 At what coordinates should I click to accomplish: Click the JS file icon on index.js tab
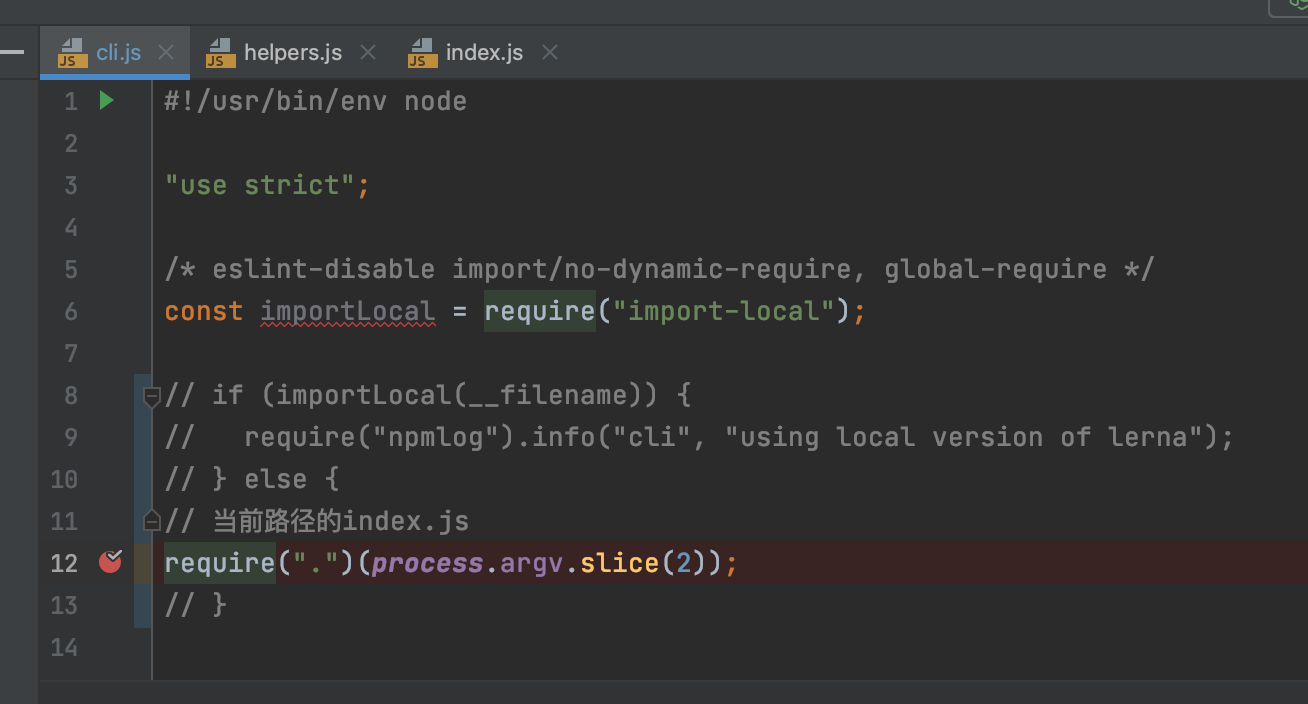pos(421,53)
